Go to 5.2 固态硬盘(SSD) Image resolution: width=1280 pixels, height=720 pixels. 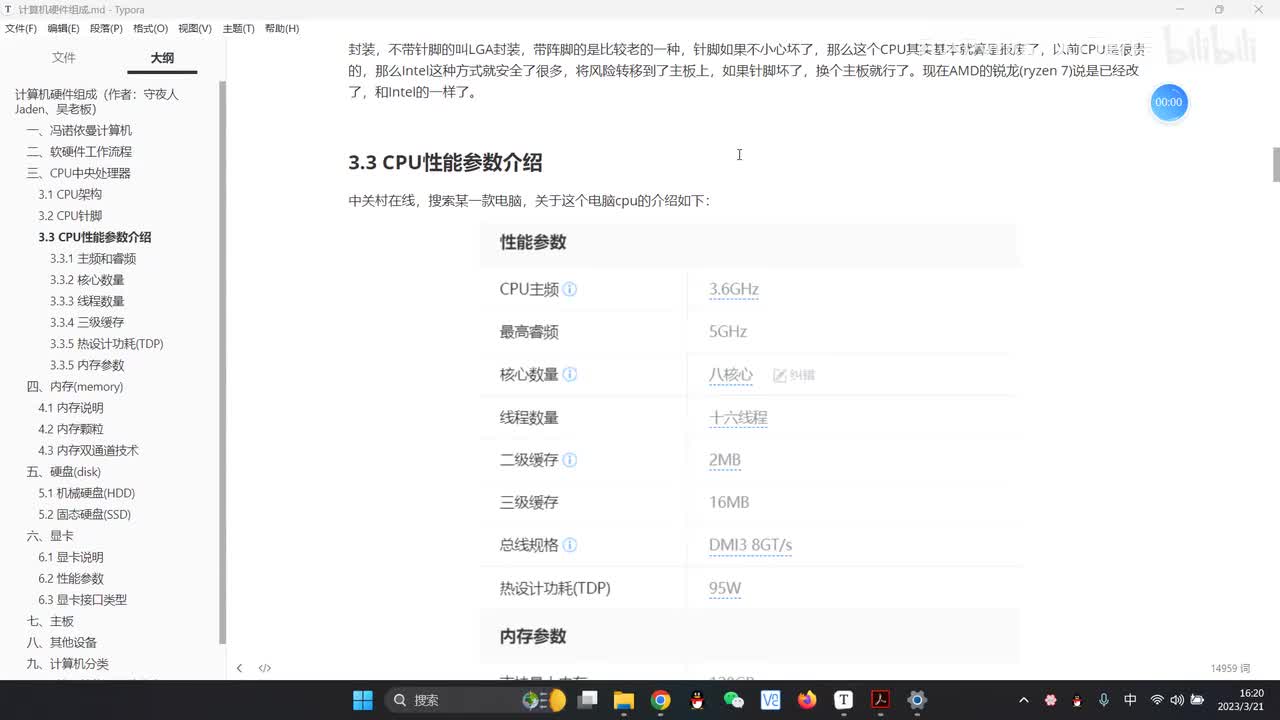point(85,514)
